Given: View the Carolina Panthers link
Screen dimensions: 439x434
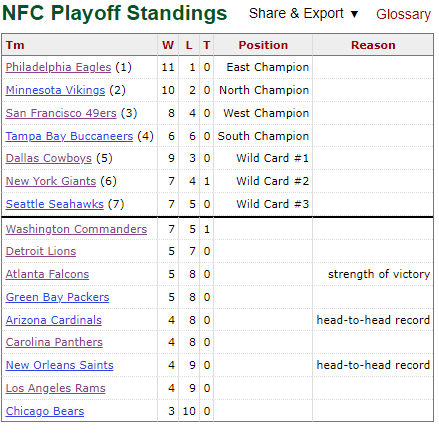Looking at the screenshot, I should [54, 342].
